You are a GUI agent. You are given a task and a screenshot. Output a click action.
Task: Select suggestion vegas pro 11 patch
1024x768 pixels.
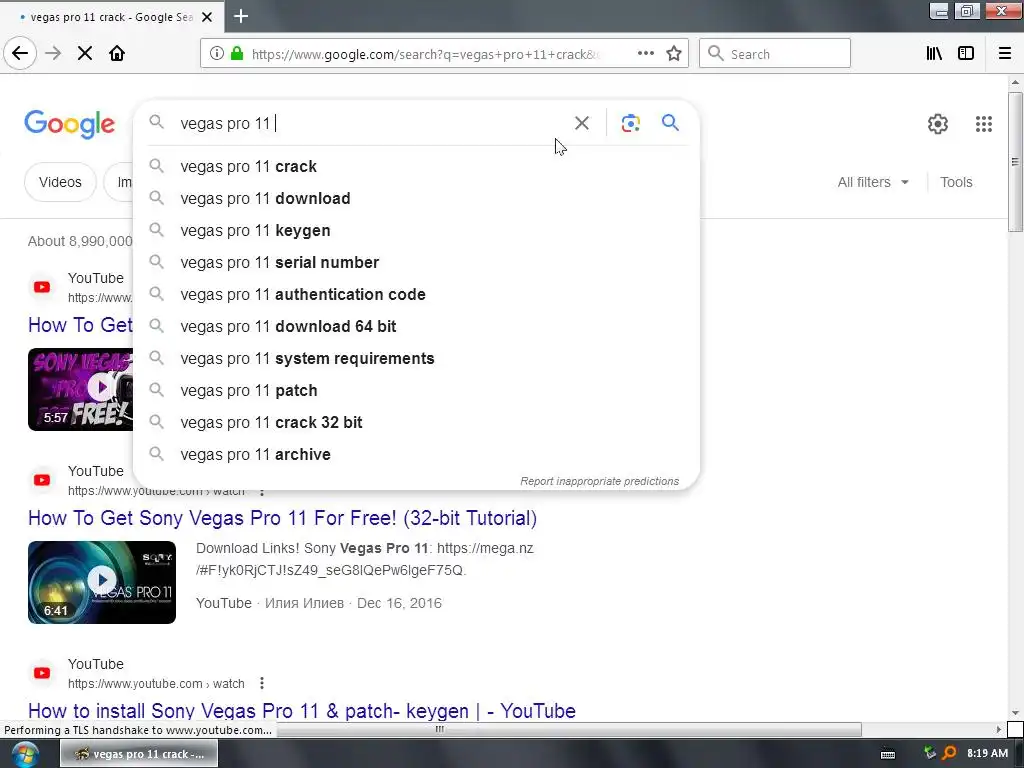tap(416, 391)
